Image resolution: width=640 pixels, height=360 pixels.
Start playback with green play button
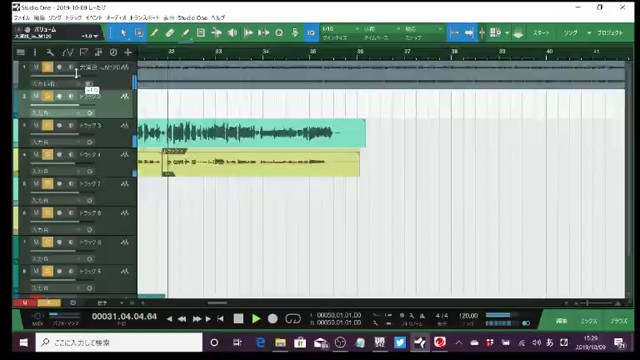(256, 318)
